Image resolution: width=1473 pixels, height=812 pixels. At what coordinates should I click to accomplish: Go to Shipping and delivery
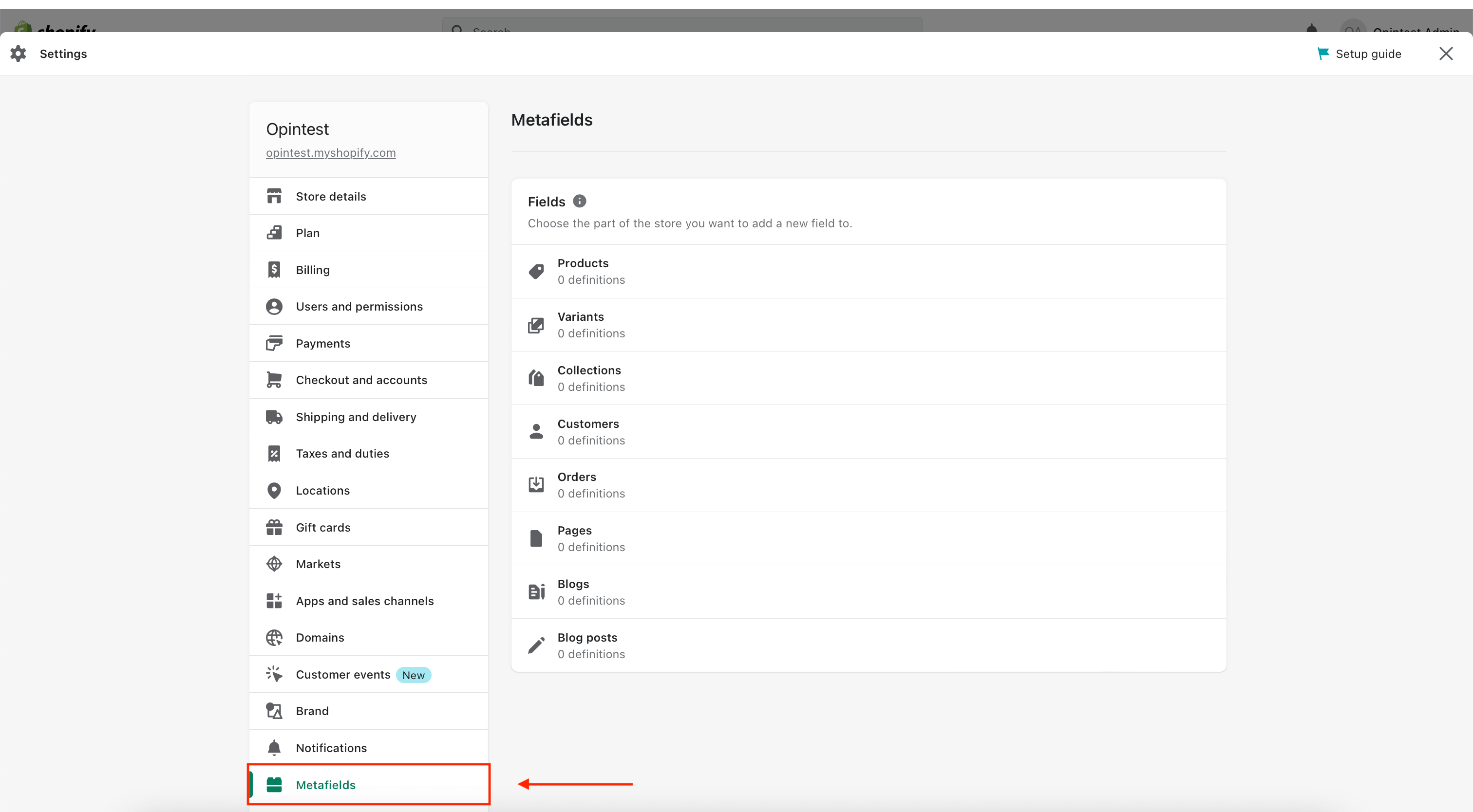[368, 417]
